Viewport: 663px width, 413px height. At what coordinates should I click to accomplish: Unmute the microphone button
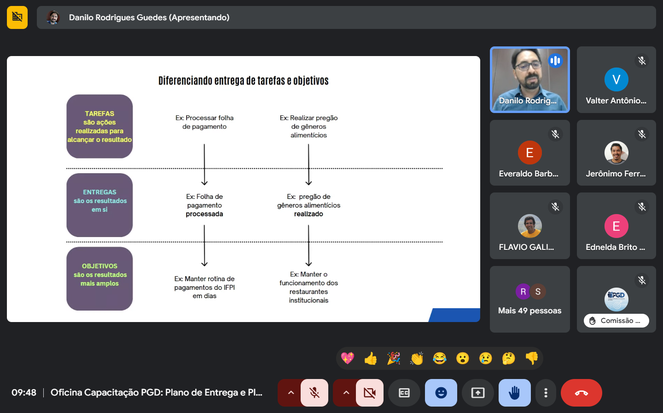click(314, 393)
